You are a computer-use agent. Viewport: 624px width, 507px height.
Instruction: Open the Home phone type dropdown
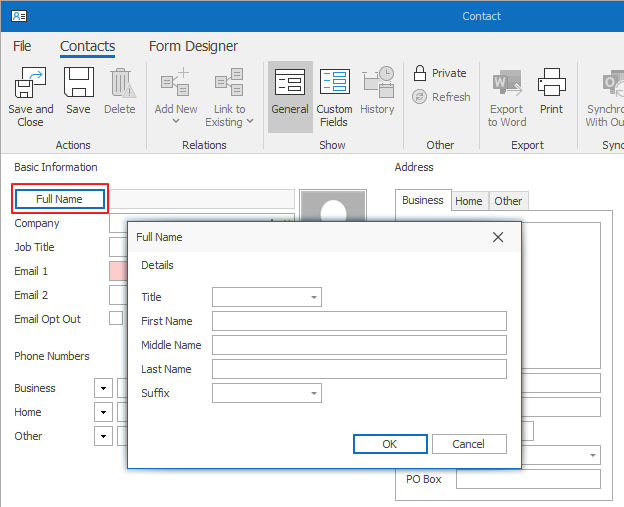pos(103,412)
